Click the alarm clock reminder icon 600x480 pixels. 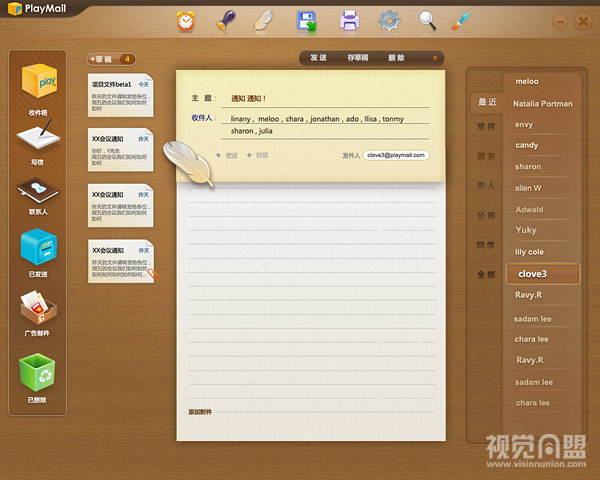186,21
